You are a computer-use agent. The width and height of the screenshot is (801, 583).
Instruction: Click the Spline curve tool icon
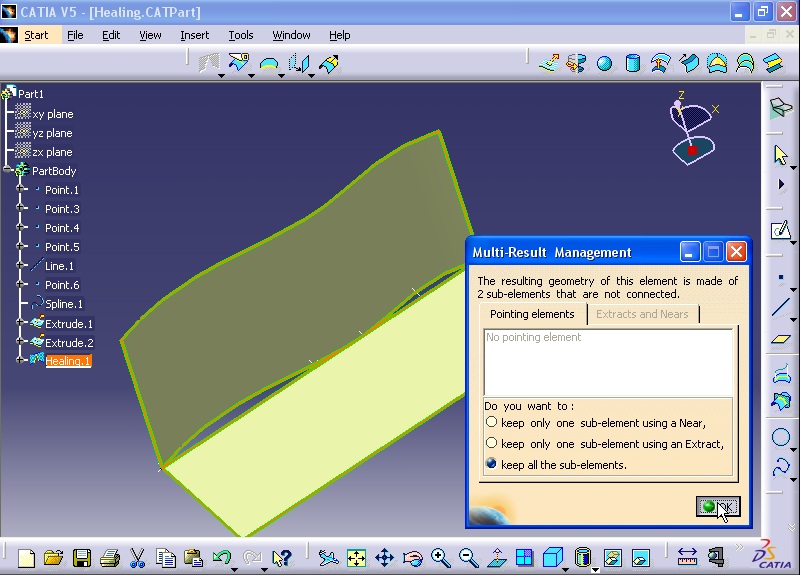pyautogui.click(x=781, y=467)
